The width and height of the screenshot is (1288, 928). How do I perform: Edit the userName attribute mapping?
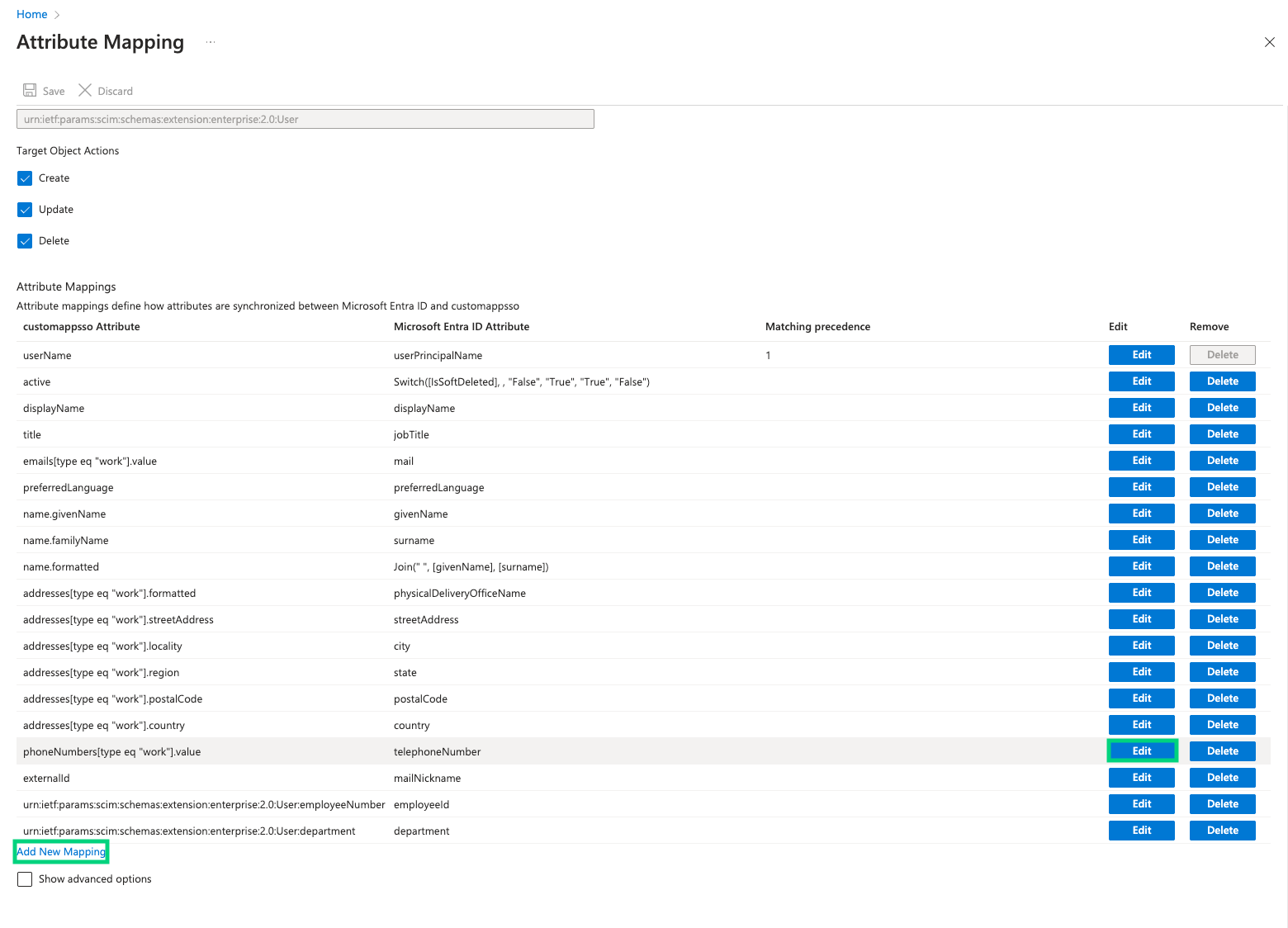[1141, 355]
